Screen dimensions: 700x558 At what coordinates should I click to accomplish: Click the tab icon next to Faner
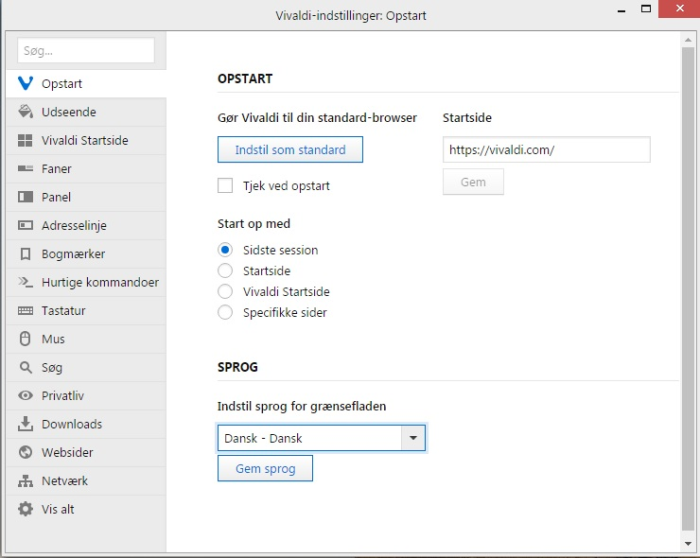click(25, 168)
